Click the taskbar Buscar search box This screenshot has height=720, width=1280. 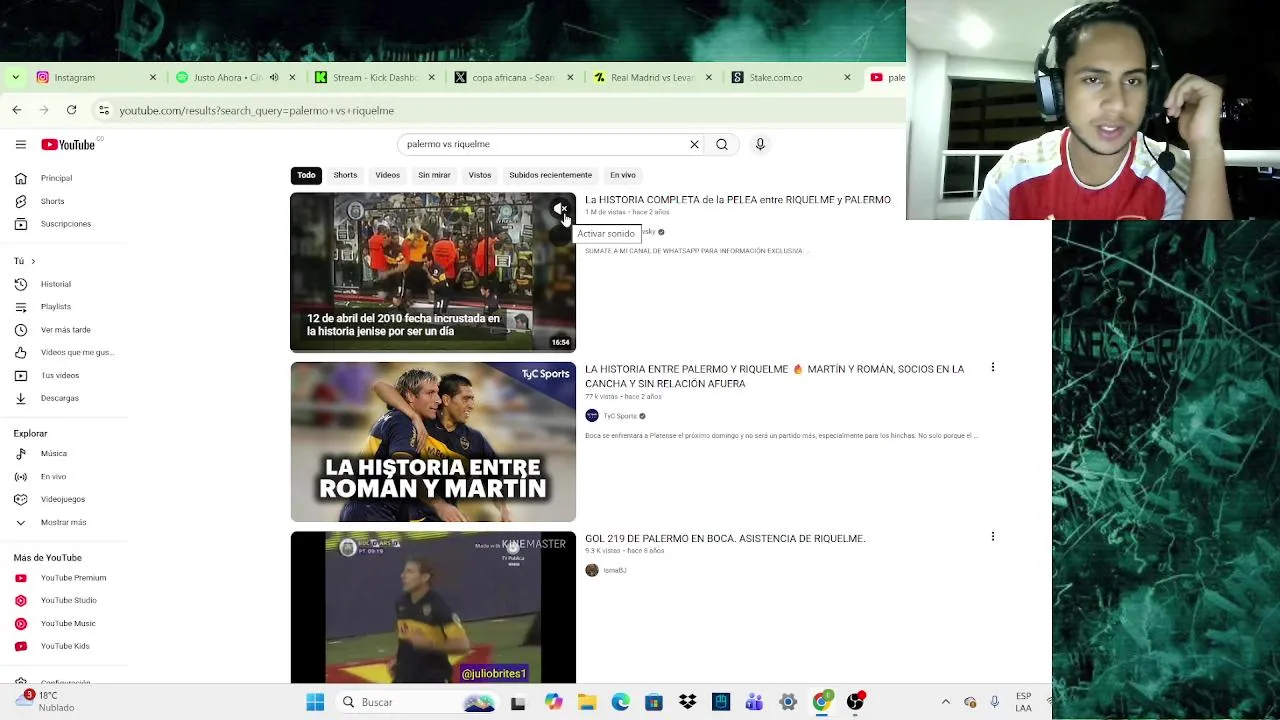coord(417,702)
